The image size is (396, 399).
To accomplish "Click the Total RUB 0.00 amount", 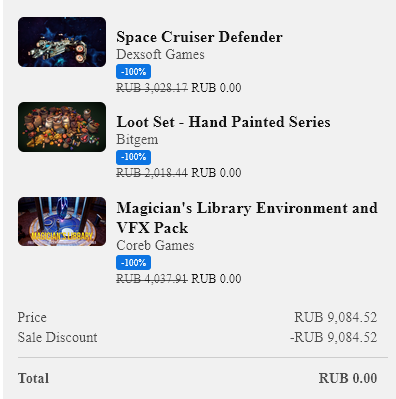I will click(348, 378).
